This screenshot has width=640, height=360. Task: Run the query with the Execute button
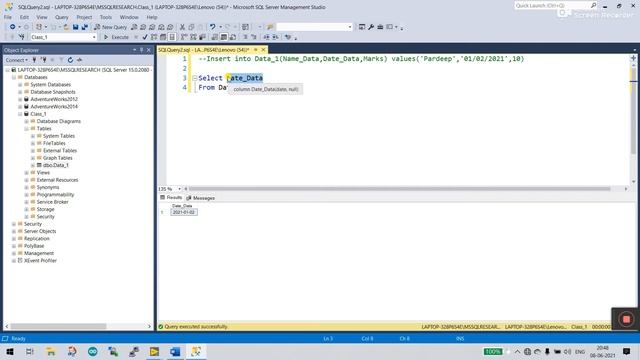116,37
